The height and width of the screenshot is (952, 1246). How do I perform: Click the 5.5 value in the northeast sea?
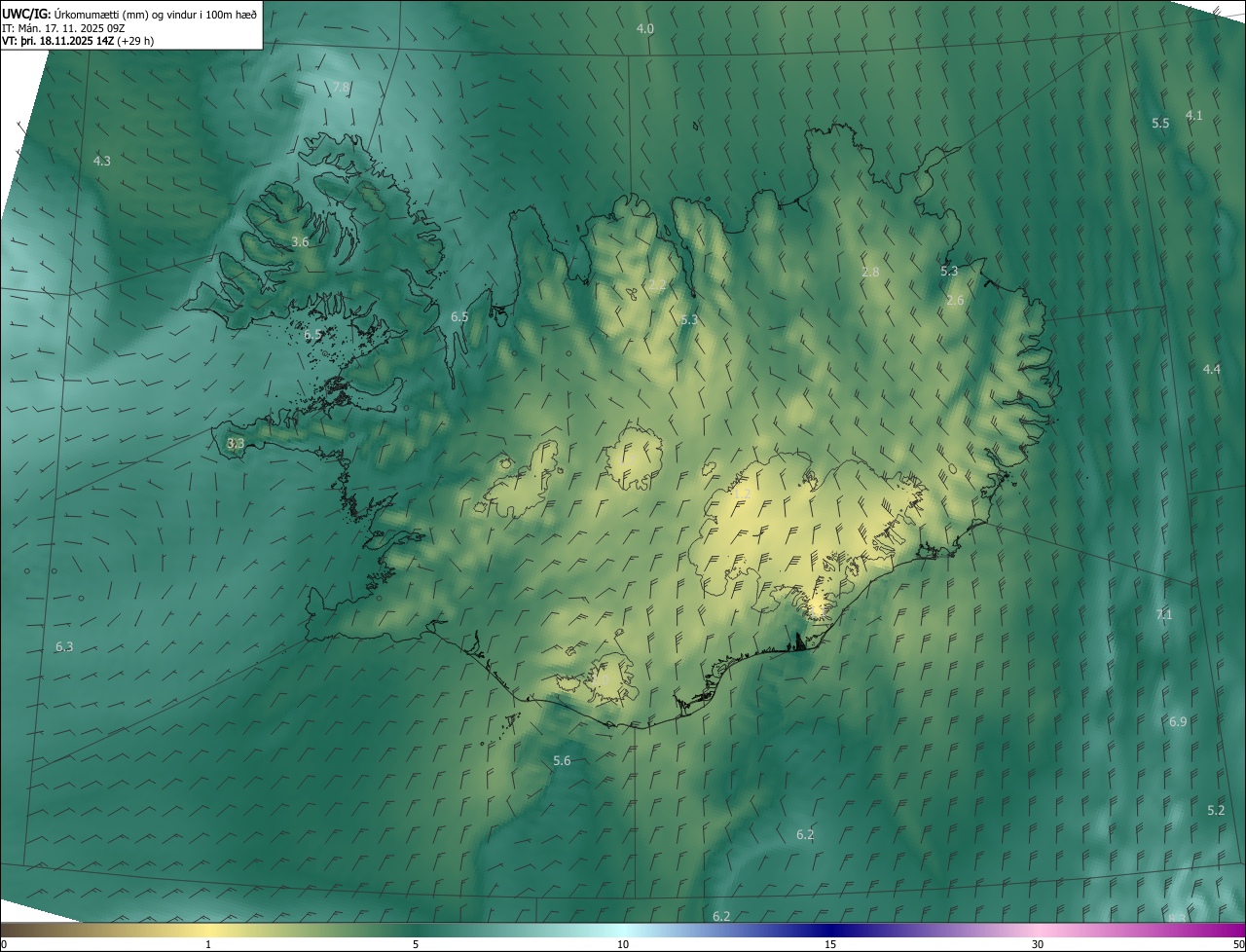1160,124
